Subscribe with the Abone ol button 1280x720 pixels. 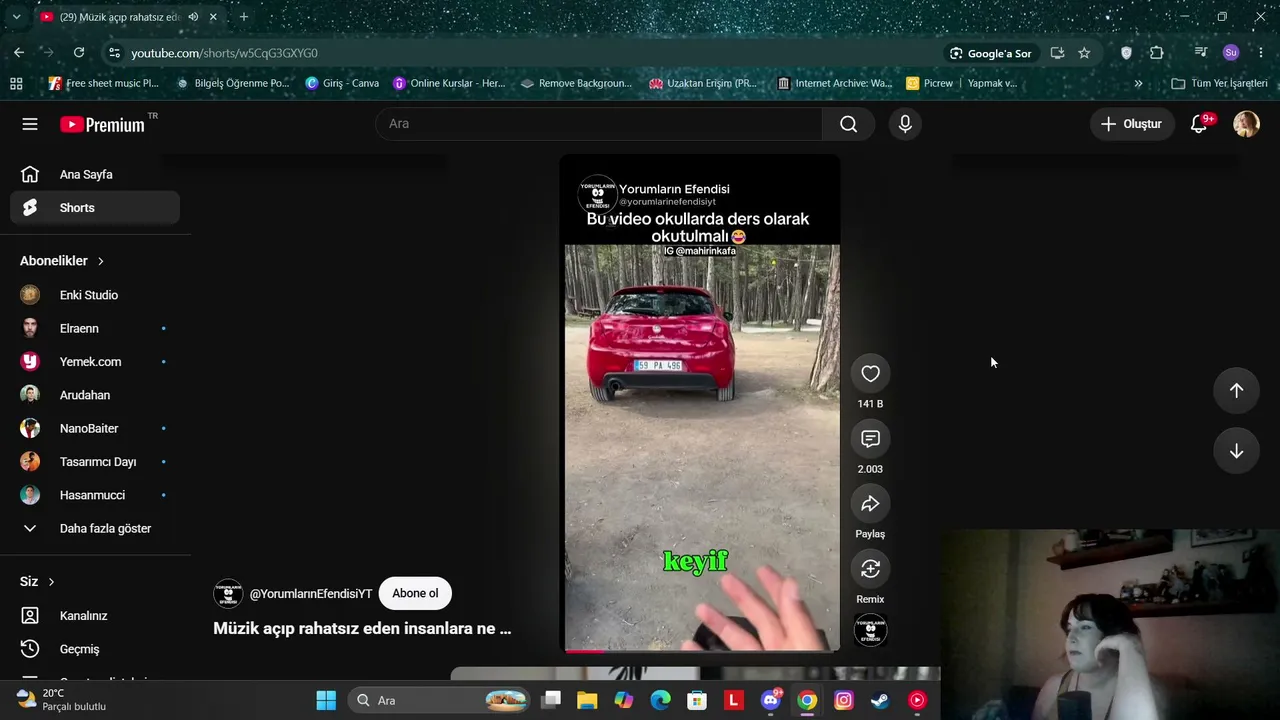pos(415,594)
